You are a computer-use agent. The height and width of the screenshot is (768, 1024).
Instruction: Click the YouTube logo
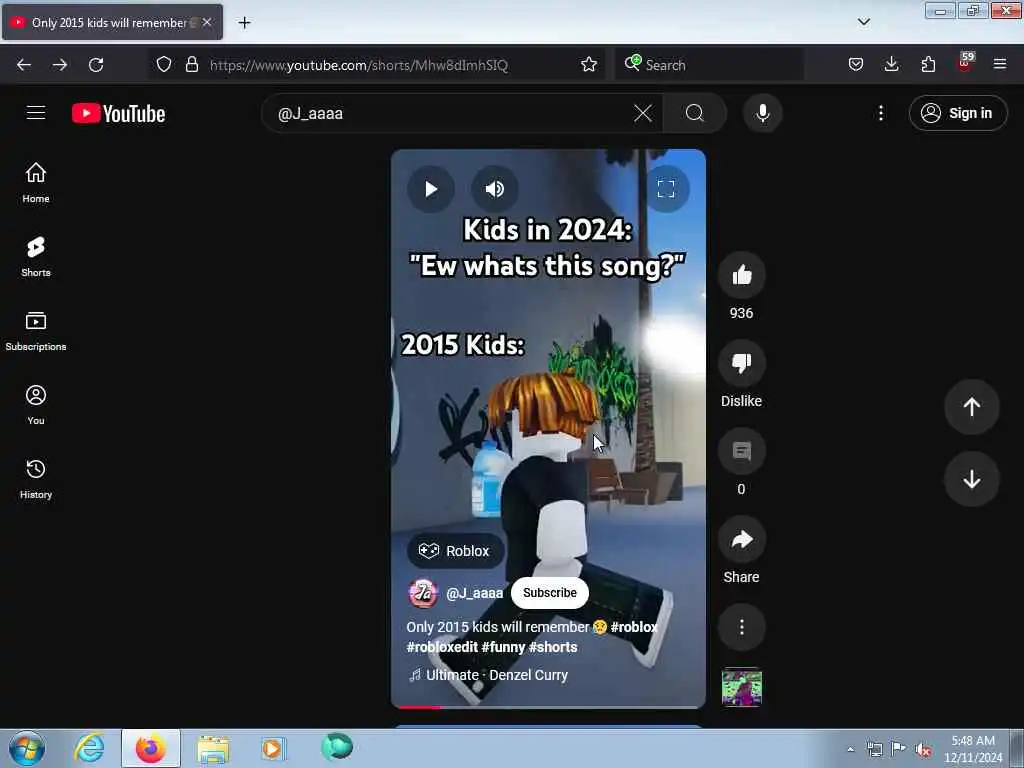[119, 114]
